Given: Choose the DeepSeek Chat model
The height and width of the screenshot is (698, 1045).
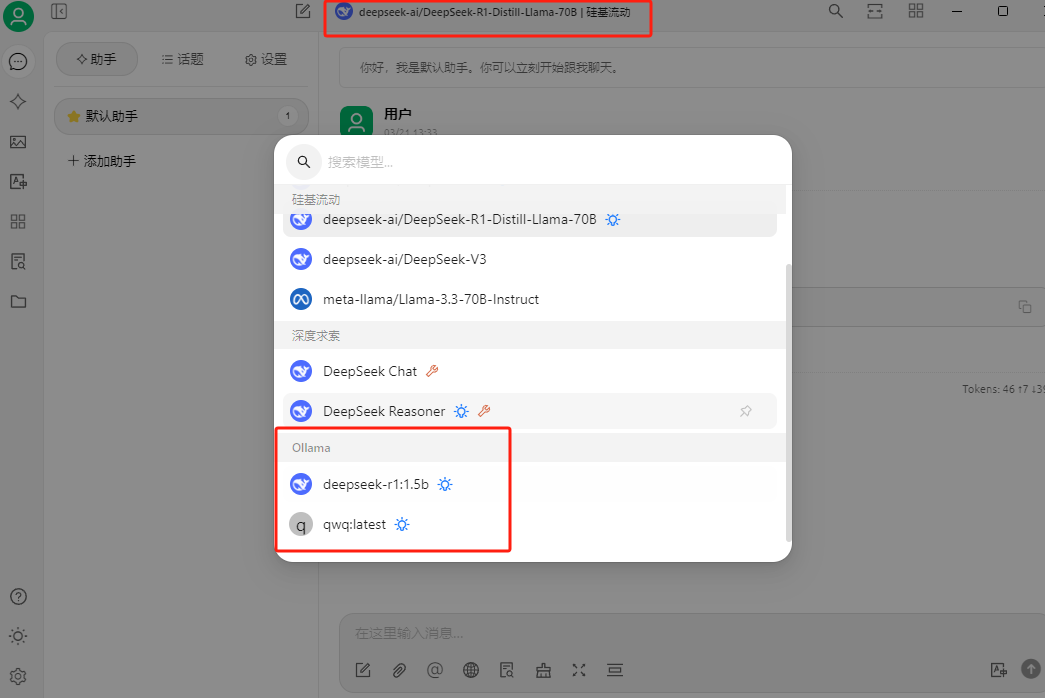Looking at the screenshot, I should coord(530,371).
